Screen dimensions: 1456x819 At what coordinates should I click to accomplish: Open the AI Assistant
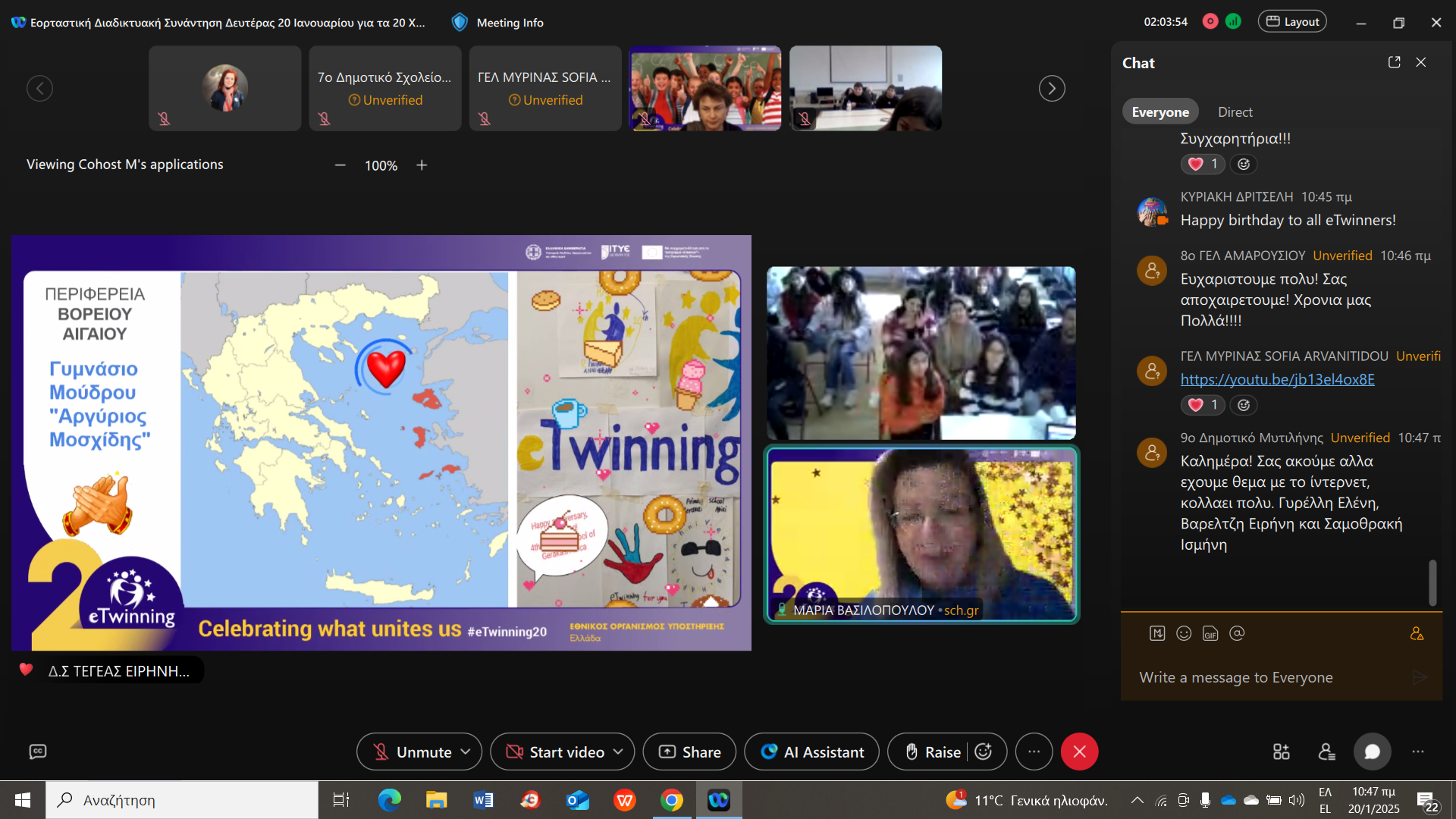[811, 752]
